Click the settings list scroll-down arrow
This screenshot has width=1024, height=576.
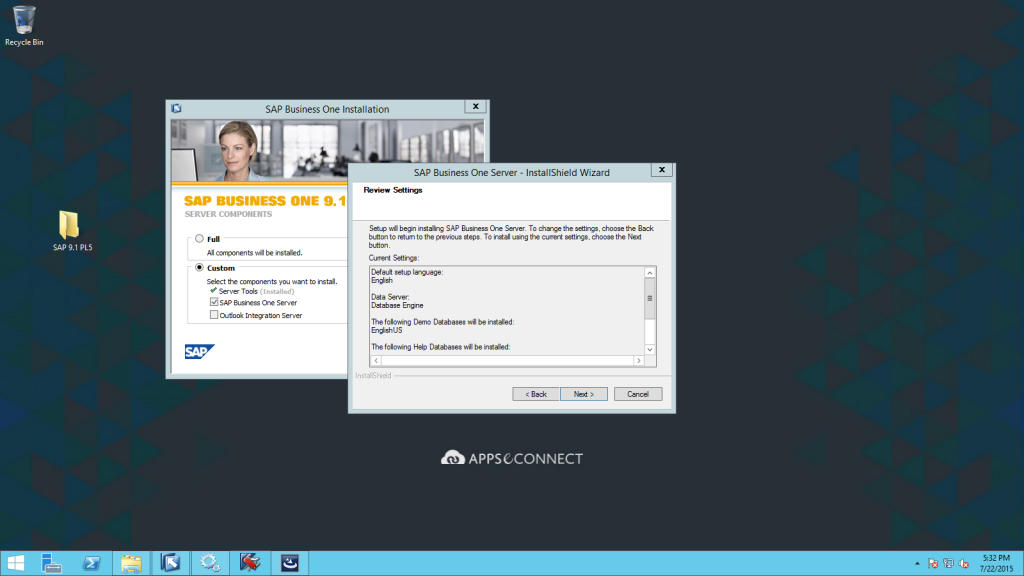[x=650, y=349]
